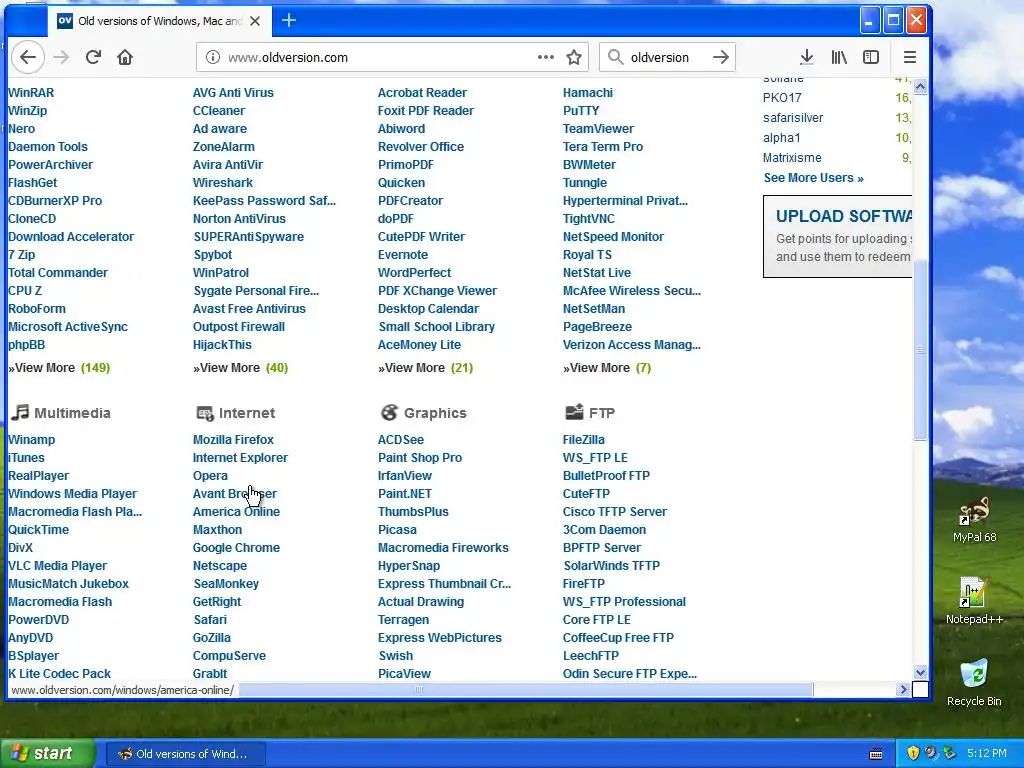Image resolution: width=1024 pixels, height=768 pixels.
Task: Open the Picasa link
Action: [x=397, y=530]
